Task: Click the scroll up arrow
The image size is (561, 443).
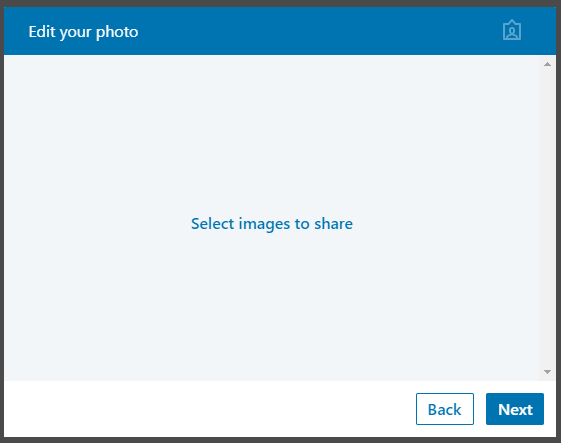Action: (547, 64)
